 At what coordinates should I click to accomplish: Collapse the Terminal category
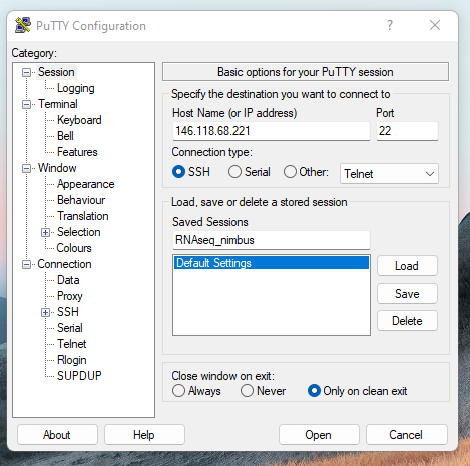(26, 105)
